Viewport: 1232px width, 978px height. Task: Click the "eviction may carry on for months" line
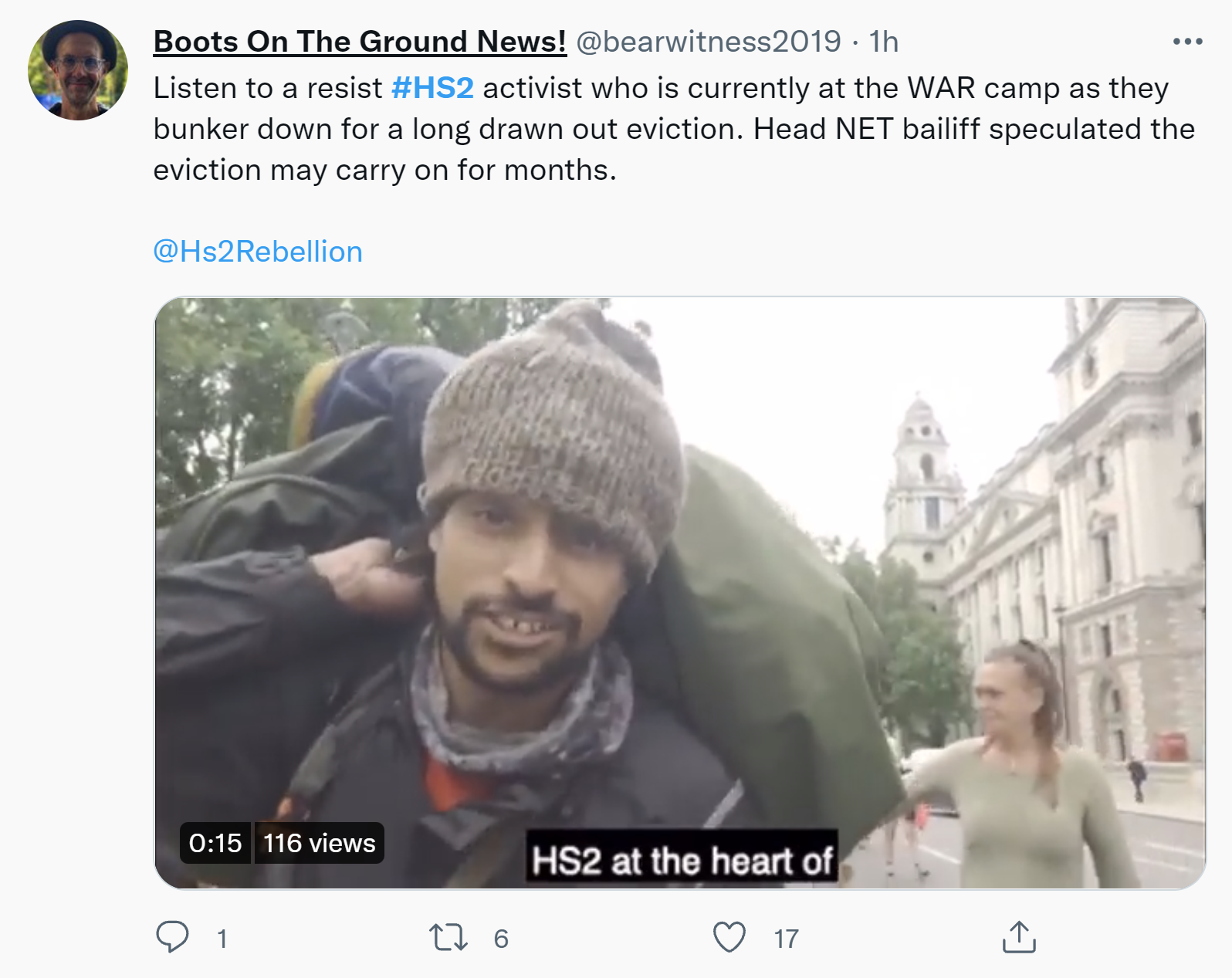click(x=384, y=170)
